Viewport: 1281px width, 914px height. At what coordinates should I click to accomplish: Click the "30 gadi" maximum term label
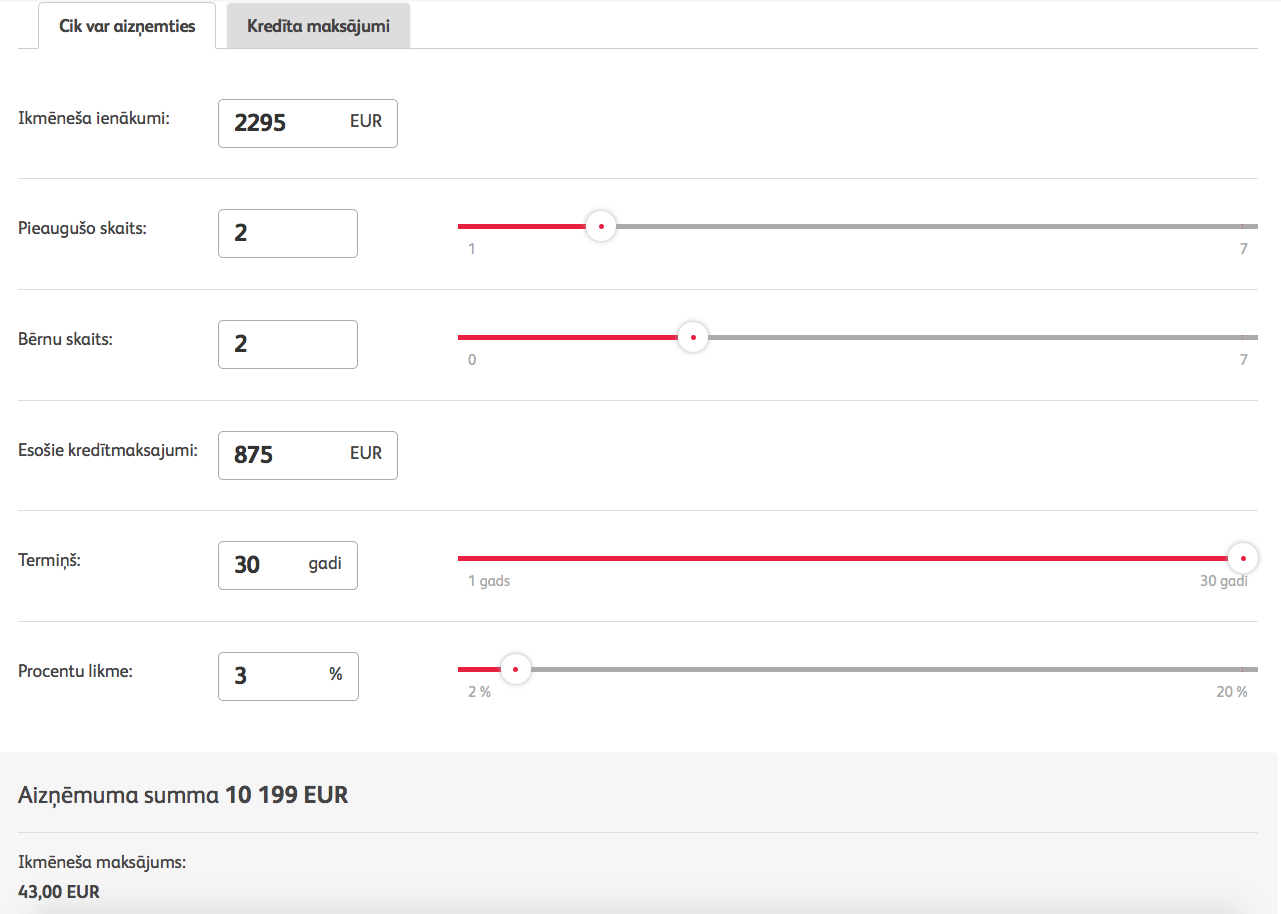click(1224, 581)
